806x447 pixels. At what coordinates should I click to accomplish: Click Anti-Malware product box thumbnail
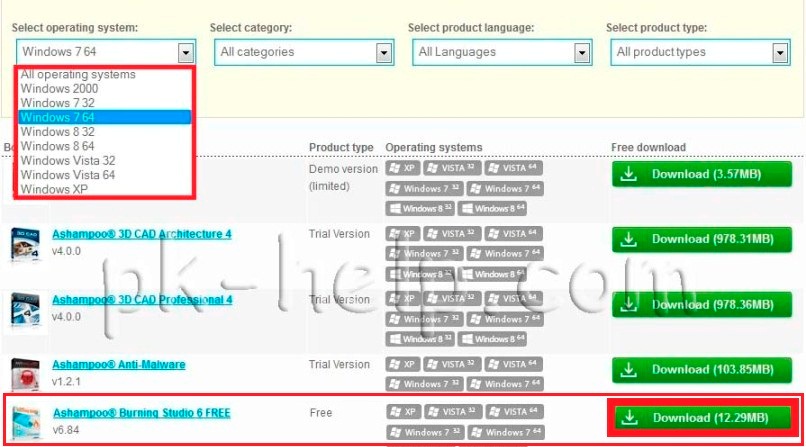25,375
